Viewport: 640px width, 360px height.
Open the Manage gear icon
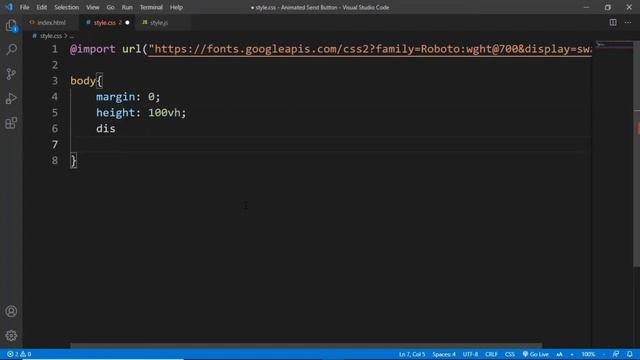click(x=11, y=336)
